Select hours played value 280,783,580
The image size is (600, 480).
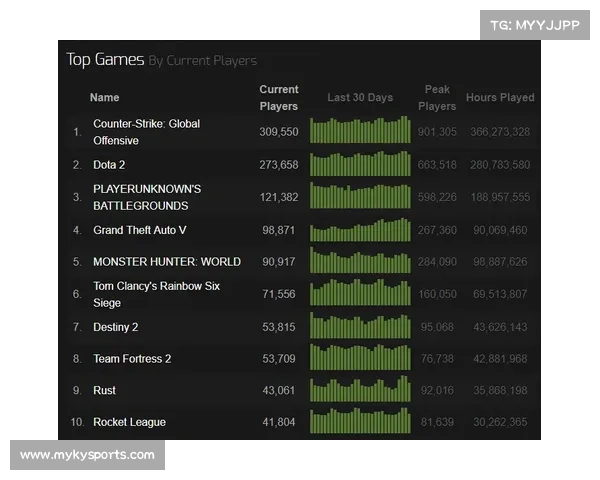[x=500, y=165]
